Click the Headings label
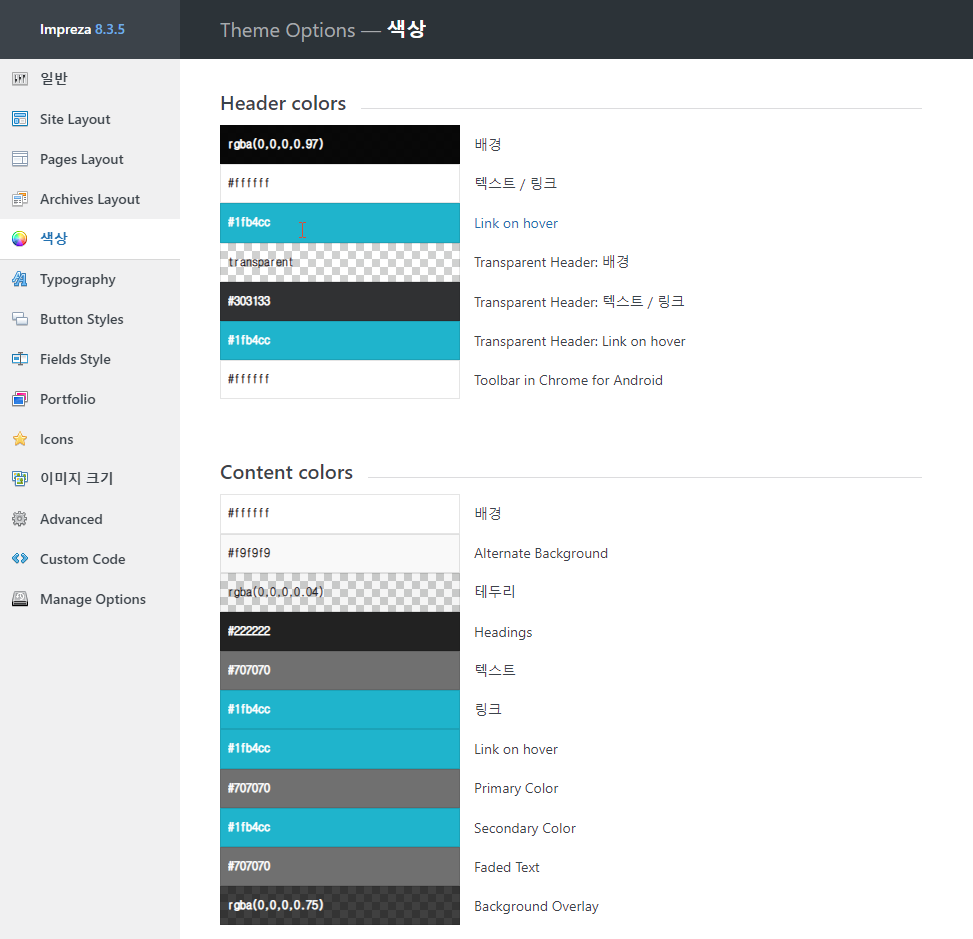The width and height of the screenshot is (973, 939). pyautogui.click(x=503, y=632)
